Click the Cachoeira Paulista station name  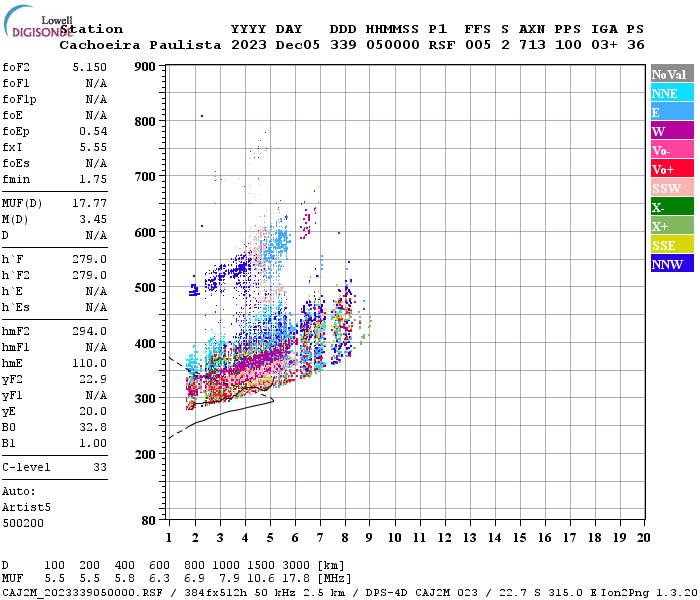pos(140,45)
